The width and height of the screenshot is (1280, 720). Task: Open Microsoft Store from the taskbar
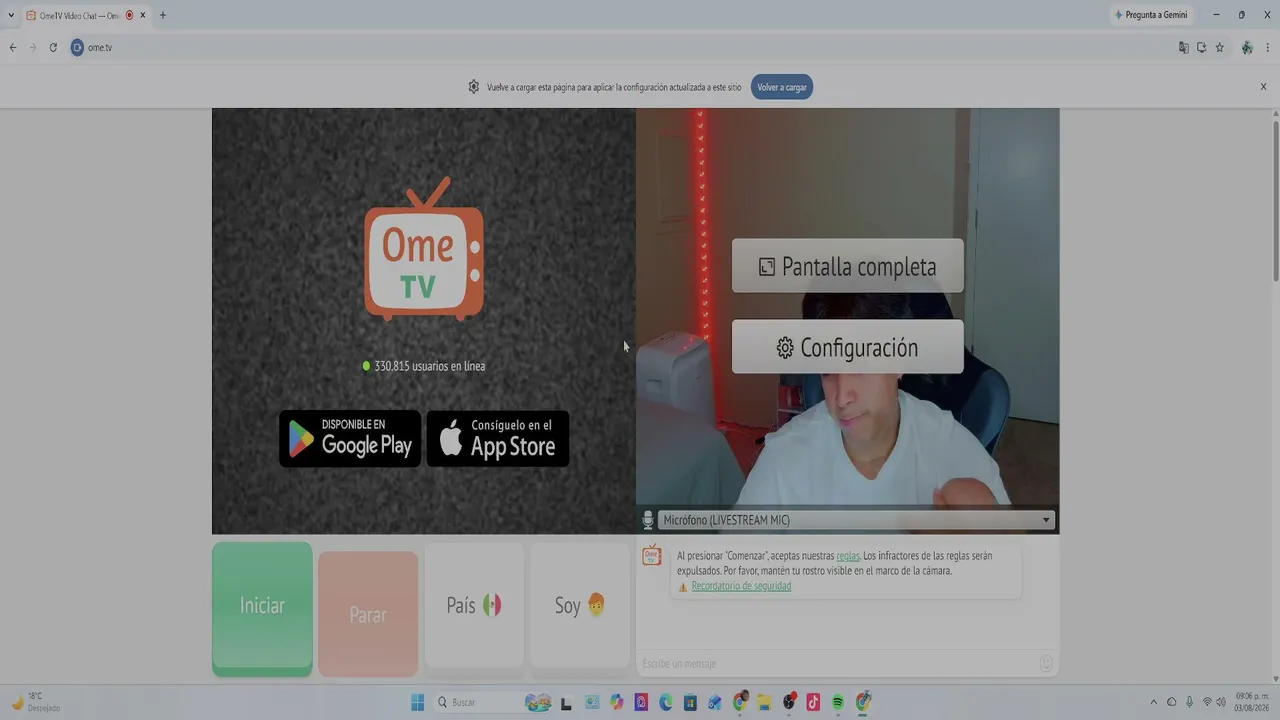click(x=690, y=702)
